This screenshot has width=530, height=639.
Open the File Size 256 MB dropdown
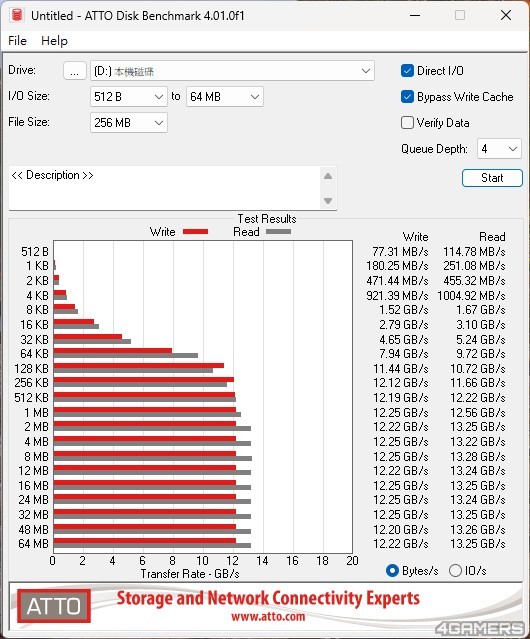click(129, 123)
